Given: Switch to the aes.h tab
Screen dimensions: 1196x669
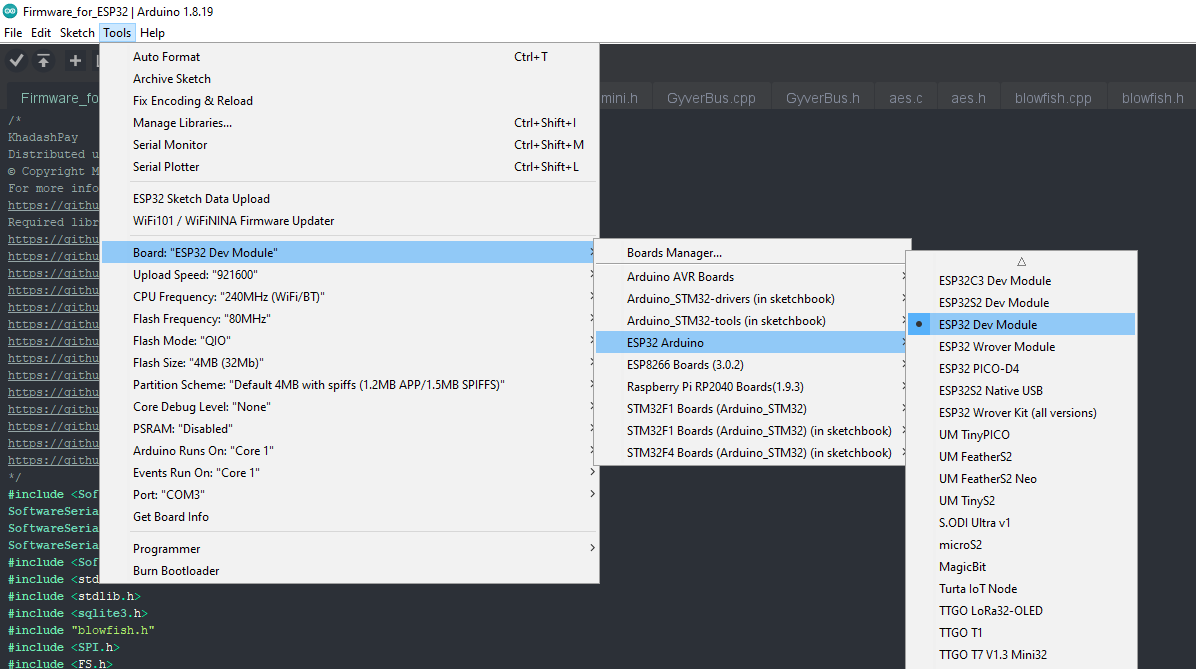Looking at the screenshot, I should tap(968, 98).
